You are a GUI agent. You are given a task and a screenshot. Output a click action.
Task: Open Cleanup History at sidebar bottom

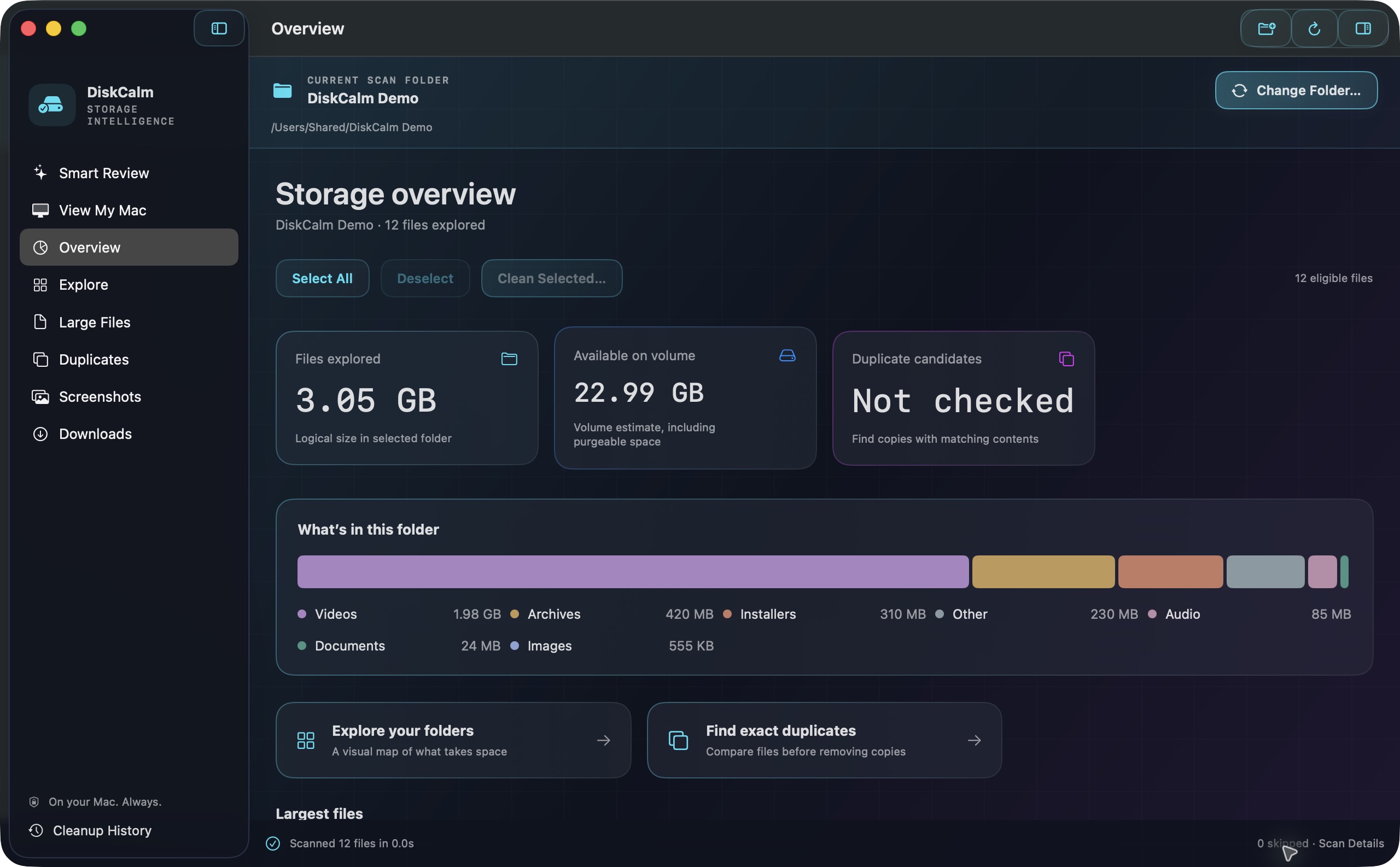coord(91,830)
